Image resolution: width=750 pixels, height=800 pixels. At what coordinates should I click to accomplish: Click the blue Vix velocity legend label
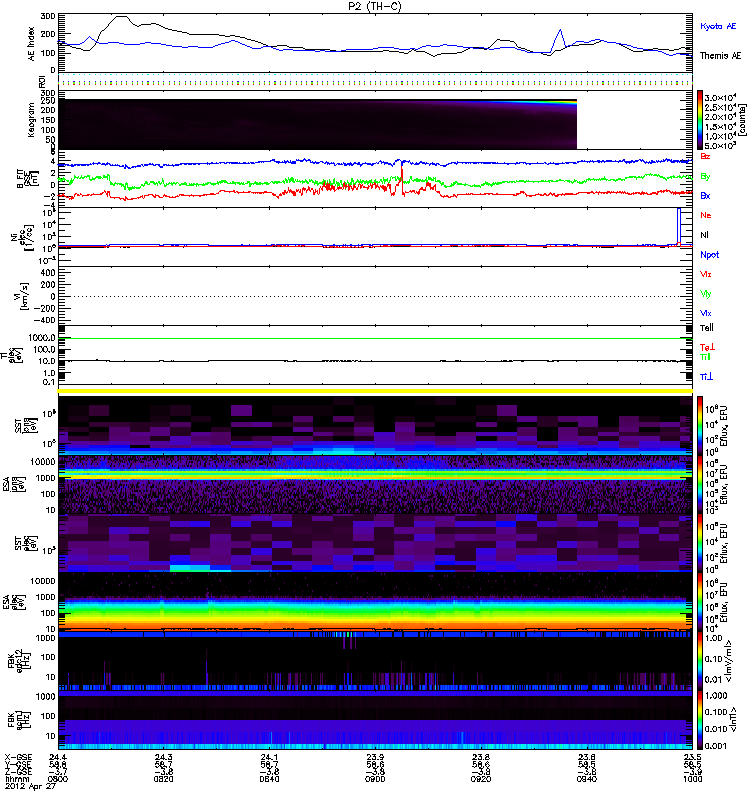point(706,312)
